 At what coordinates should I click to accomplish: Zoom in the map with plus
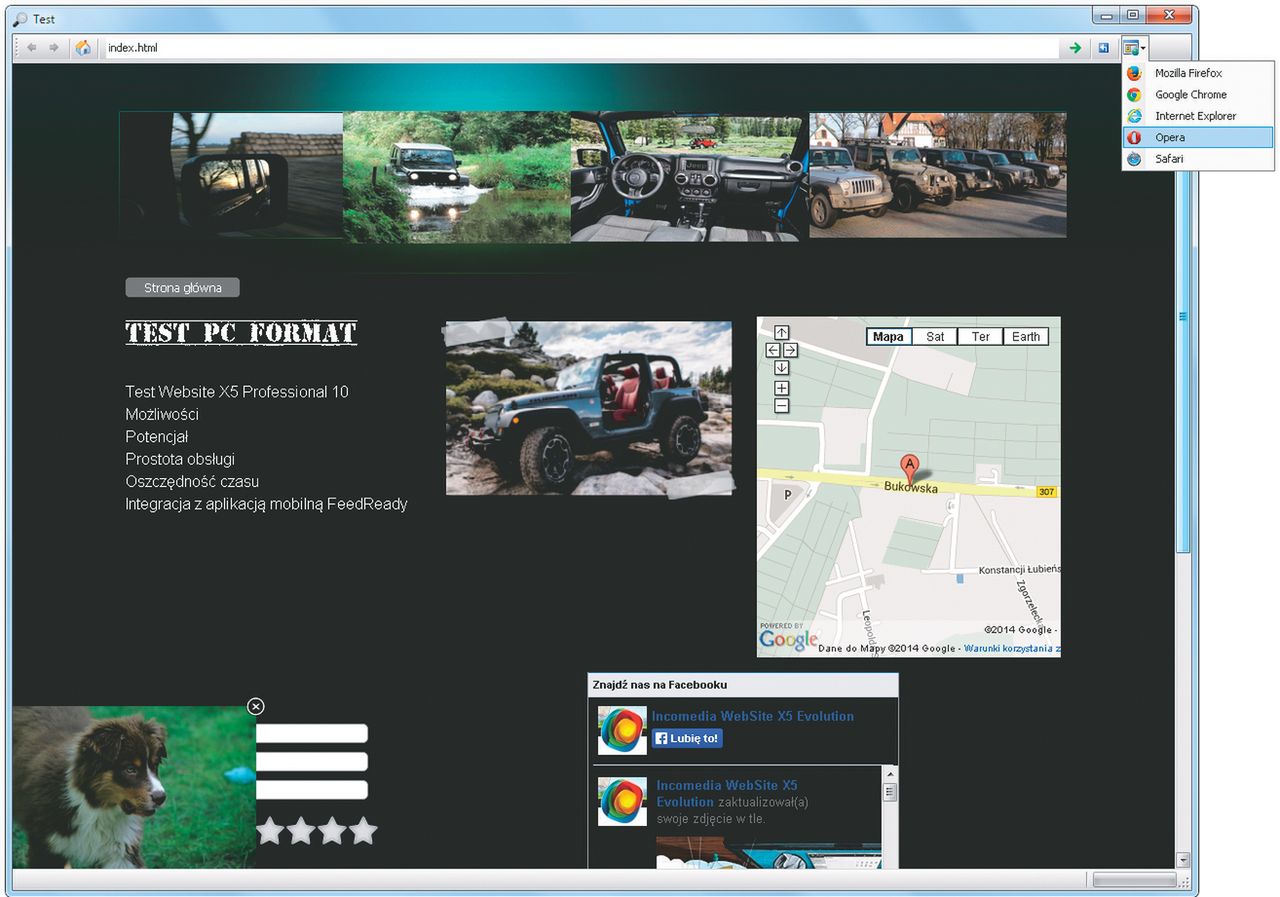782,388
